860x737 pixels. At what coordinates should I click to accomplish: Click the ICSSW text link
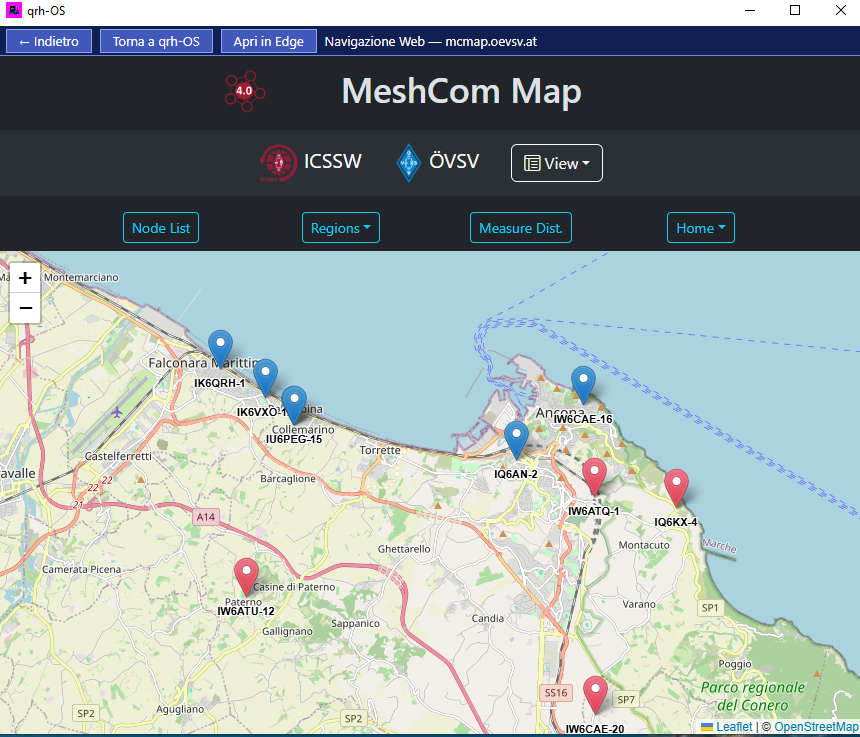(333, 161)
